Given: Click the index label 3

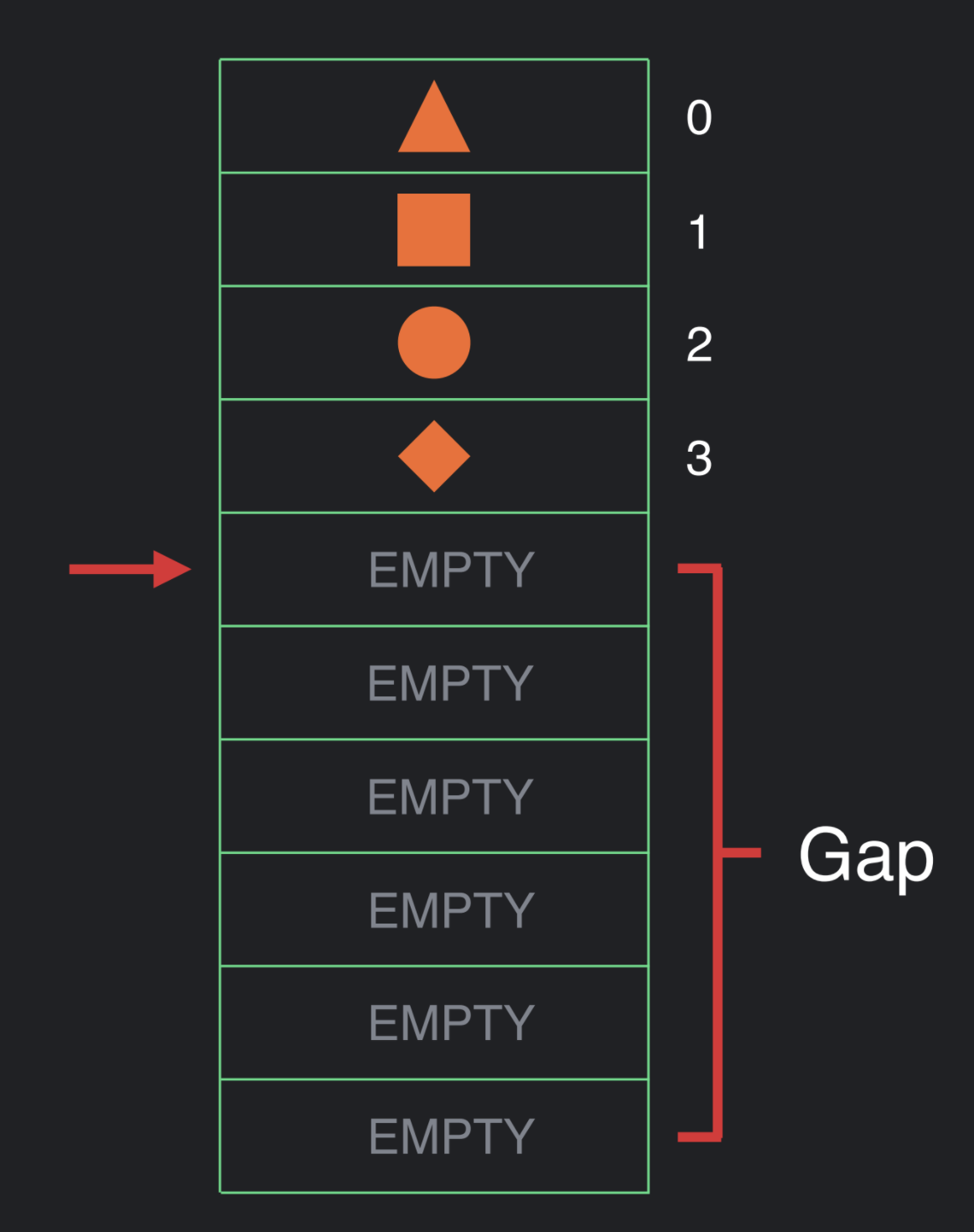Looking at the screenshot, I should pyautogui.click(x=699, y=458).
